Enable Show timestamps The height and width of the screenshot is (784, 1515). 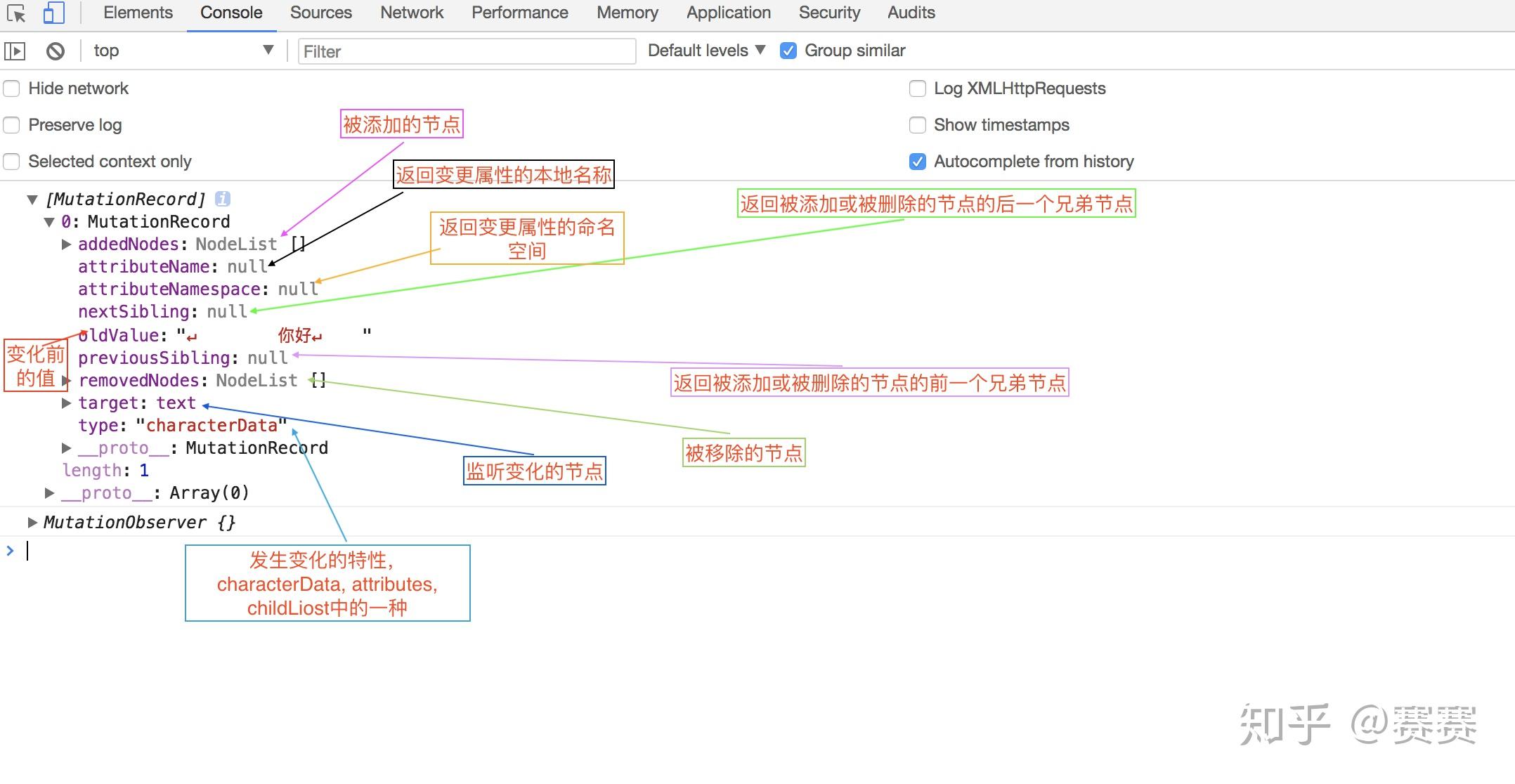pos(918,125)
